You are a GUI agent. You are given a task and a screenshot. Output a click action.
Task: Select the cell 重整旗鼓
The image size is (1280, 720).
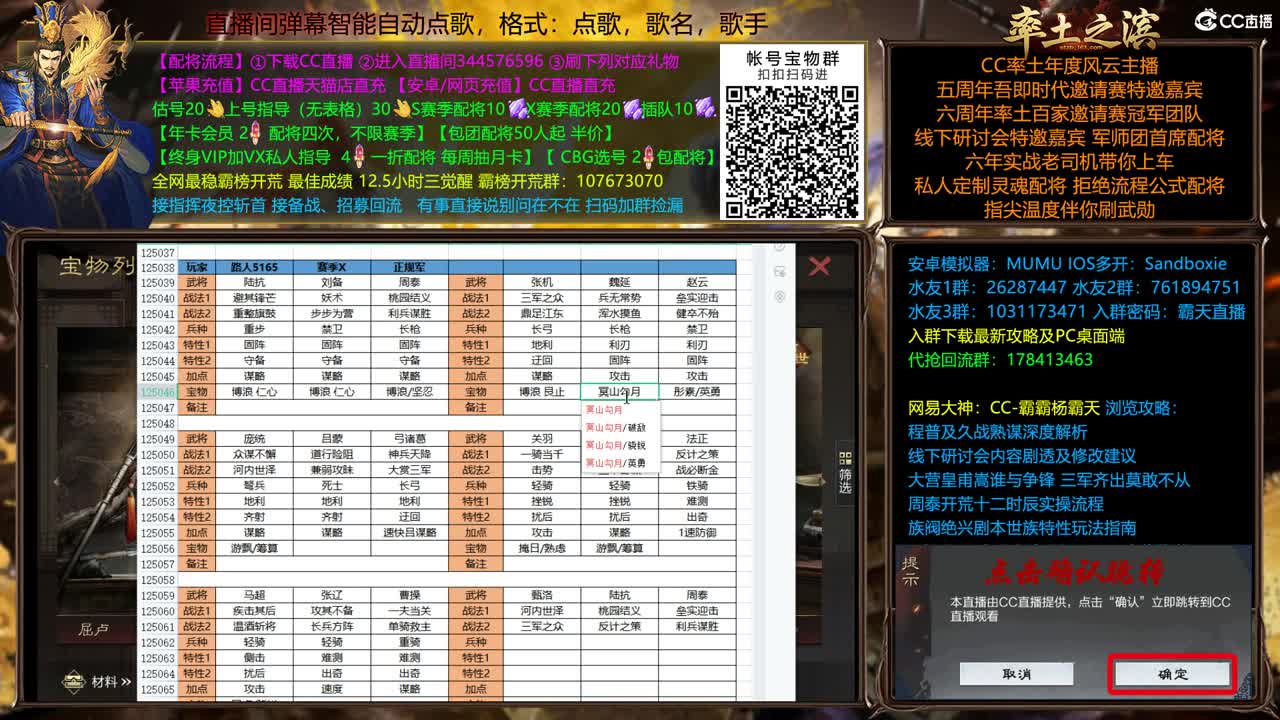point(254,314)
